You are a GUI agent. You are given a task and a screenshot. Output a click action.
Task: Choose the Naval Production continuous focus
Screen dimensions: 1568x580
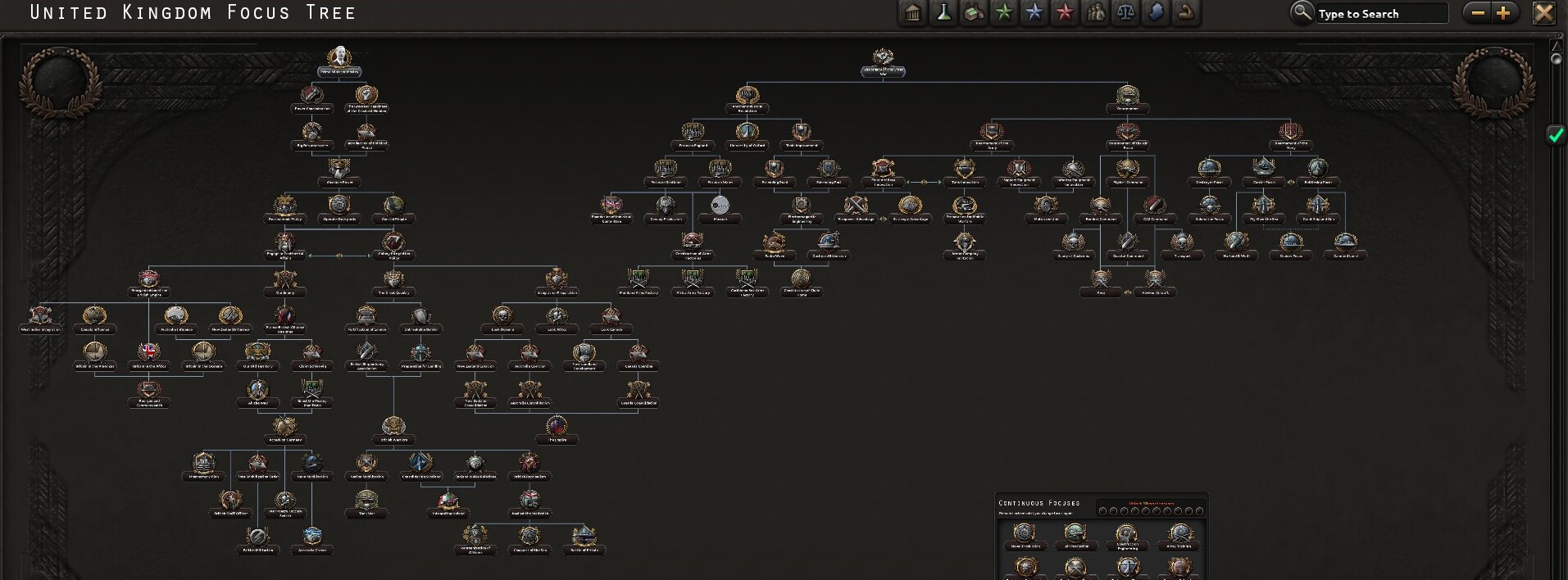[1025, 537]
